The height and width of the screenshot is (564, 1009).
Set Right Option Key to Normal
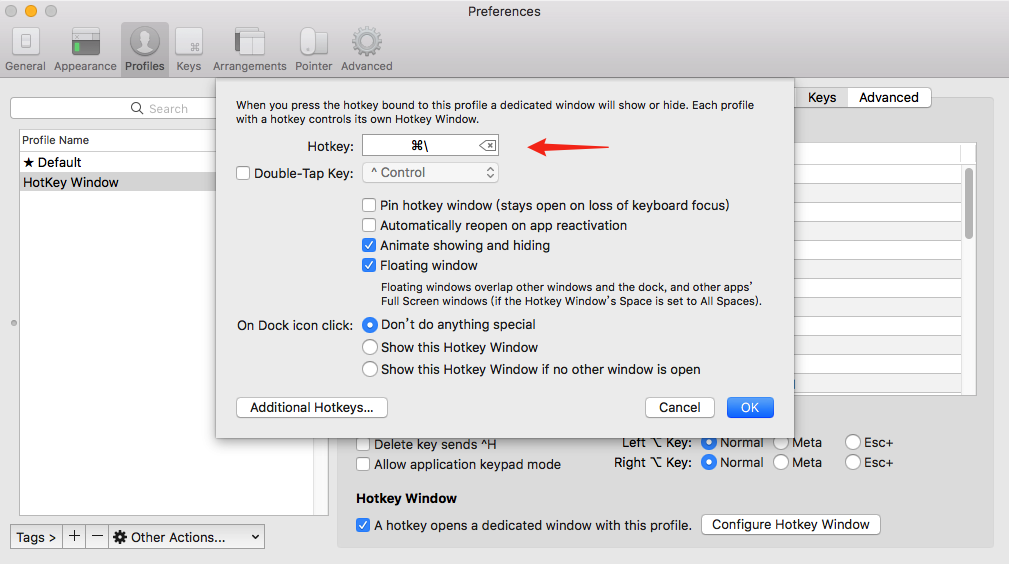click(708, 462)
